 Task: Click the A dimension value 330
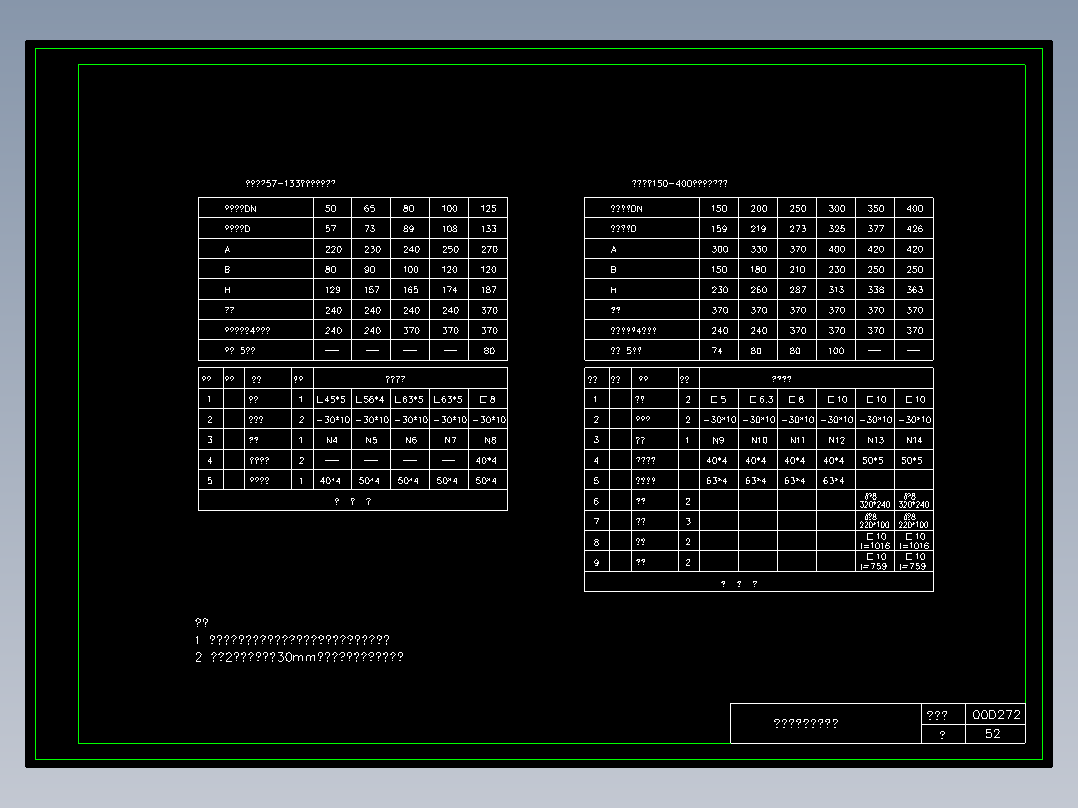[x=758, y=249]
